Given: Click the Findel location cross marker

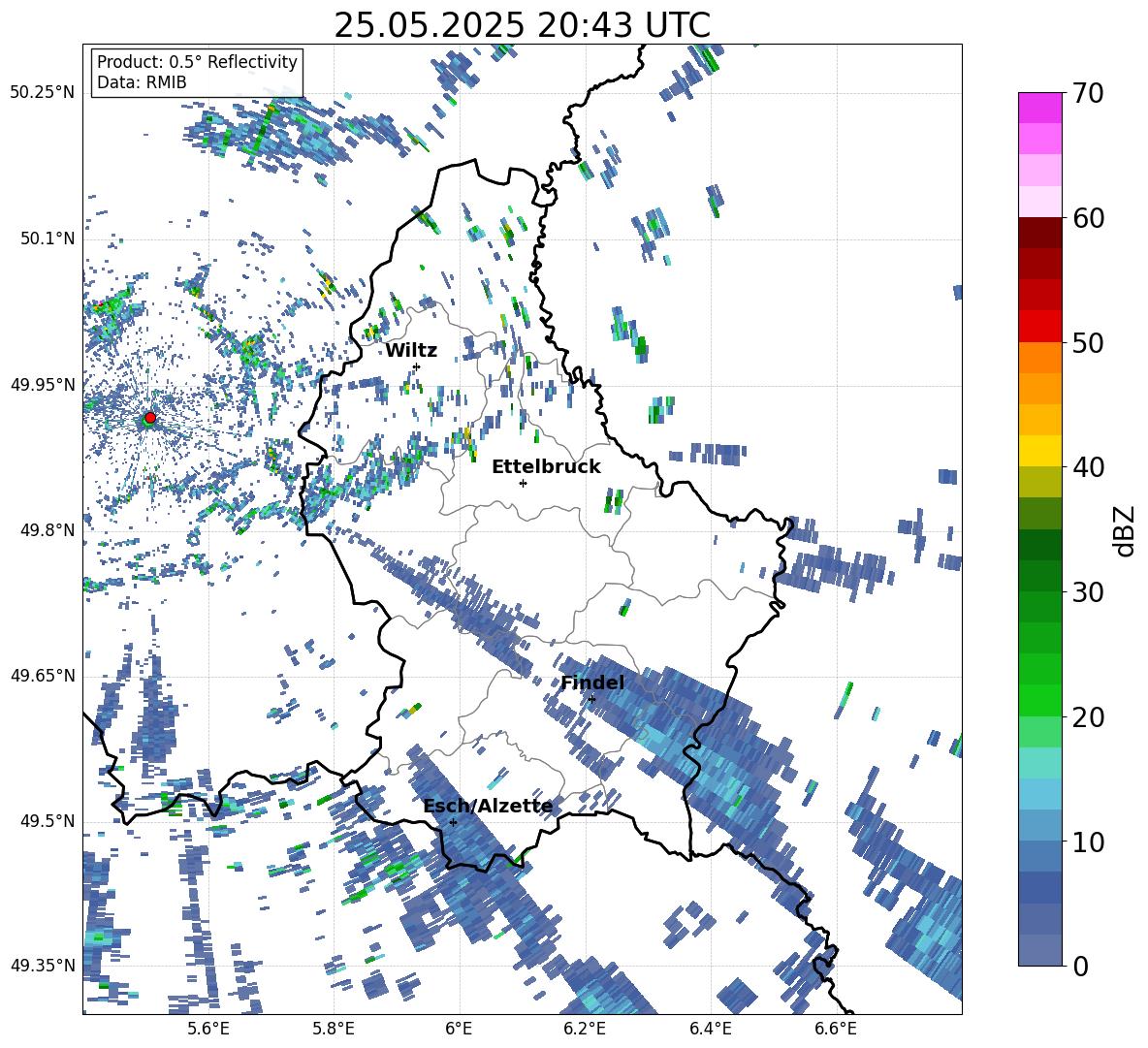Looking at the screenshot, I should pyautogui.click(x=591, y=699).
